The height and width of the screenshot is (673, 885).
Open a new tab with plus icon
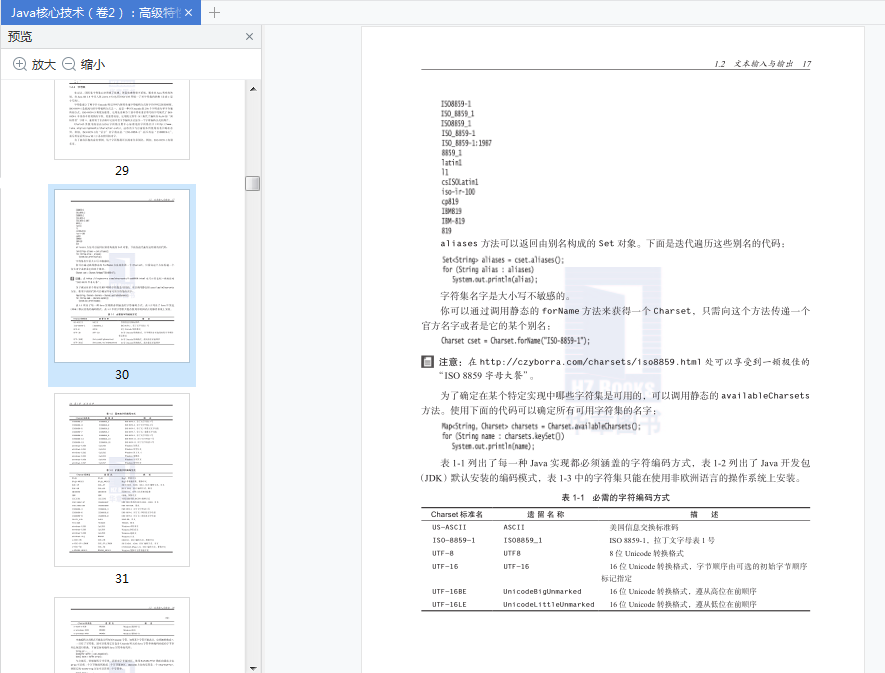click(214, 12)
